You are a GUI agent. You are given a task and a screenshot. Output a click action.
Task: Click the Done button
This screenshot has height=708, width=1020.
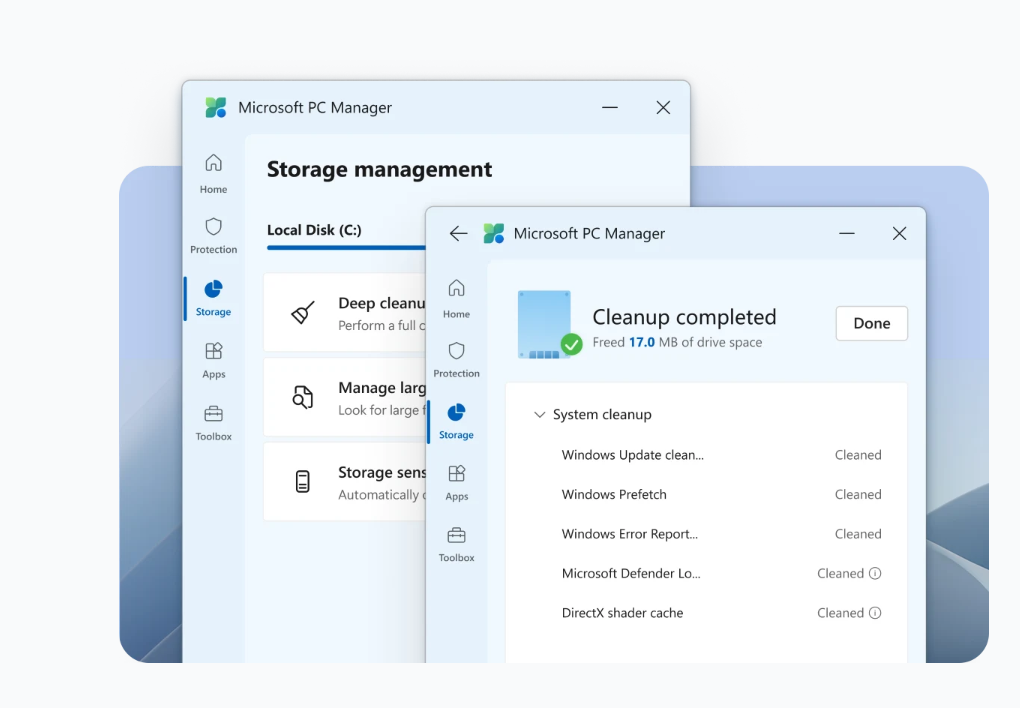(872, 323)
